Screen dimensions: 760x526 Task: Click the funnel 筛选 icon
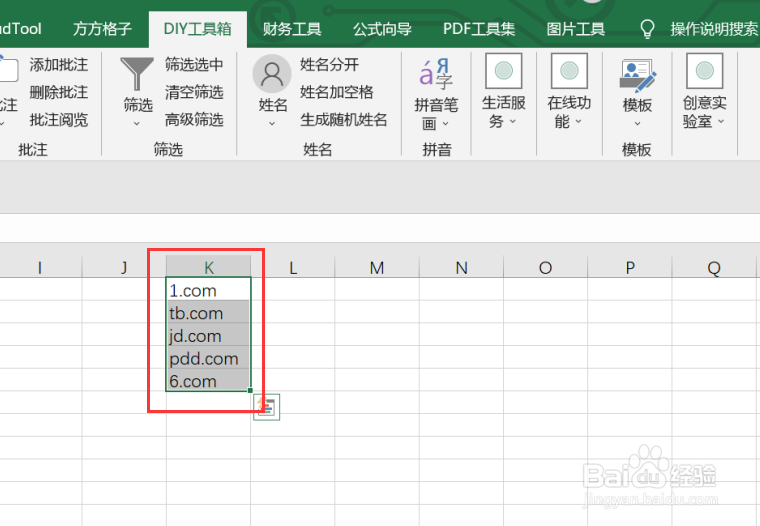point(137,74)
